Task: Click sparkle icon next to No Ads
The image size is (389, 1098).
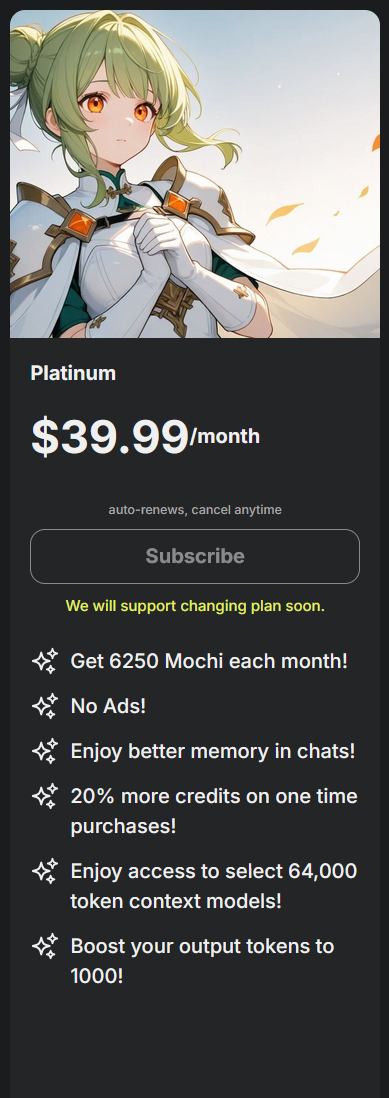Action: tap(45, 706)
